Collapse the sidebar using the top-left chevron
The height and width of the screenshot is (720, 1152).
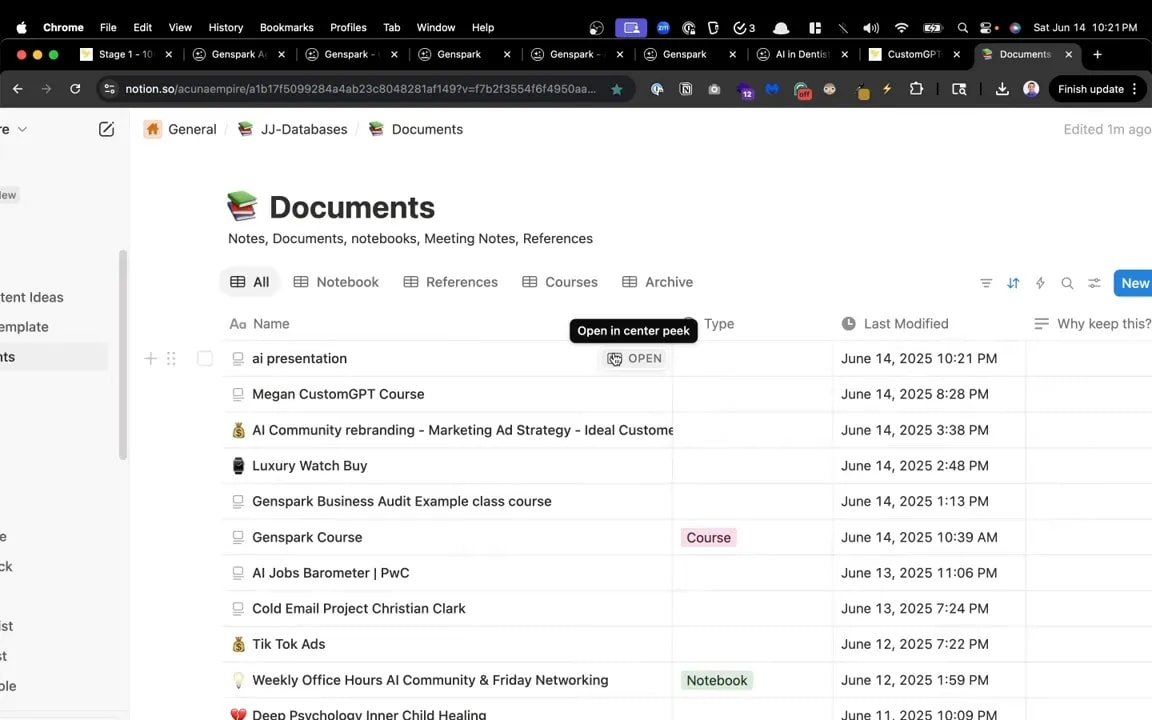coord(22,129)
